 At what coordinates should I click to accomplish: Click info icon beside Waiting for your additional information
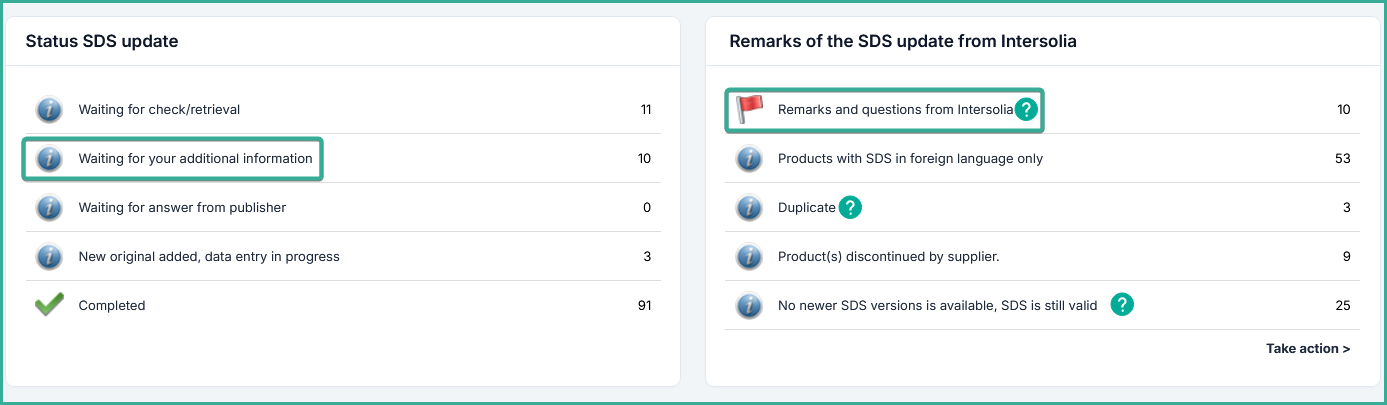[49, 159]
